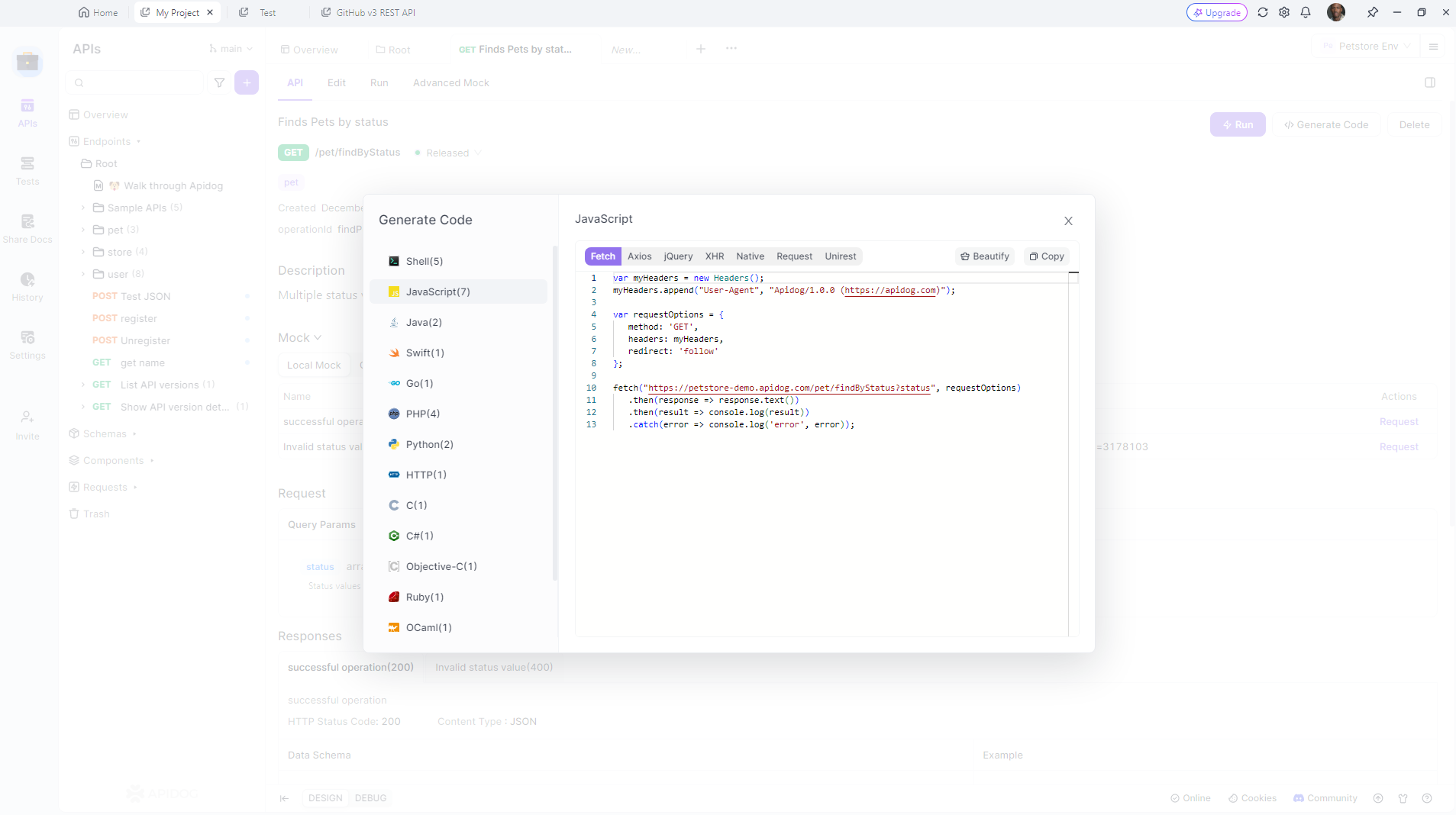Toggle DESIGN mode at bottom
The image size is (1456, 815).
325,798
